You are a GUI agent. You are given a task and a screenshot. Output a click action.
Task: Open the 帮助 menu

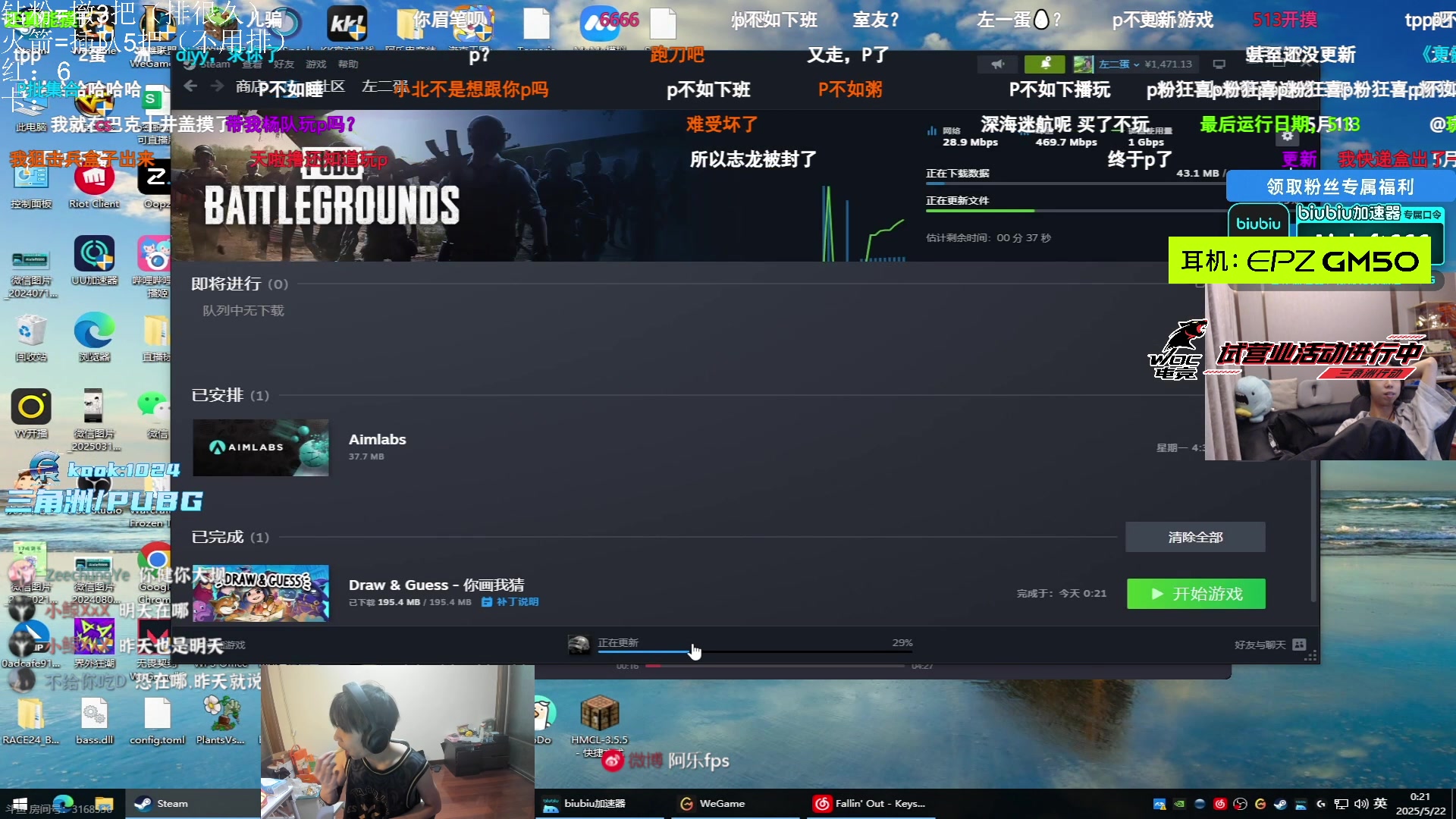348,64
